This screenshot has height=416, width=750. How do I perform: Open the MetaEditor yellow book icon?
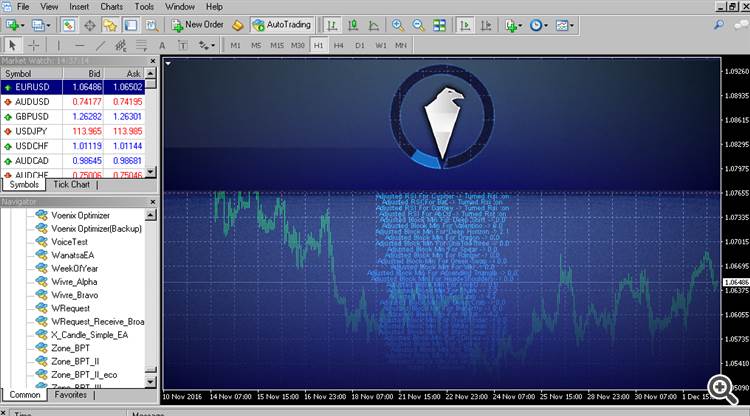pos(237,25)
